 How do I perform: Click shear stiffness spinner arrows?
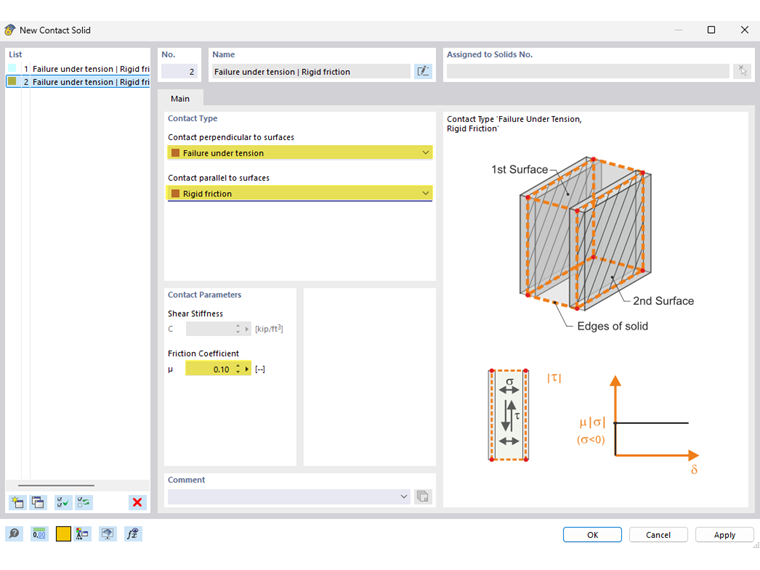(238, 329)
